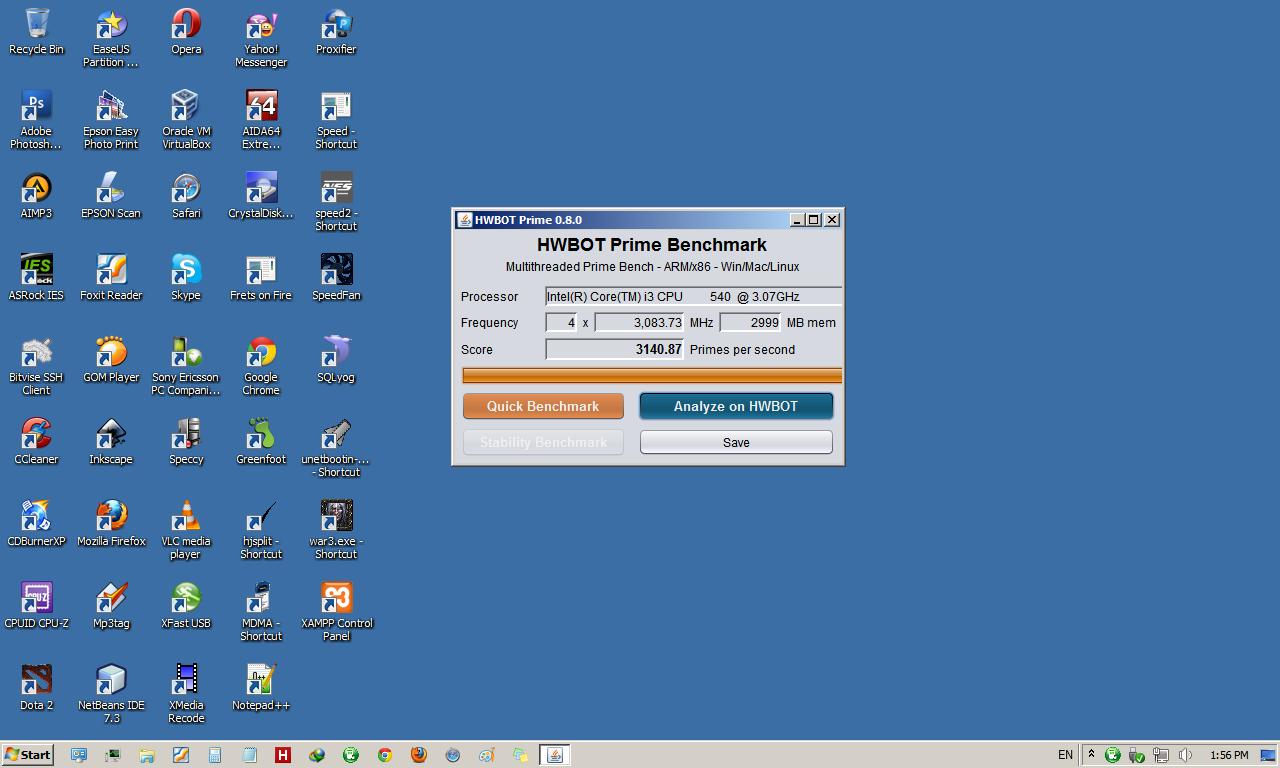Screen dimensions: 1280x768
Task: Open the Start menu
Action: [x=28, y=755]
